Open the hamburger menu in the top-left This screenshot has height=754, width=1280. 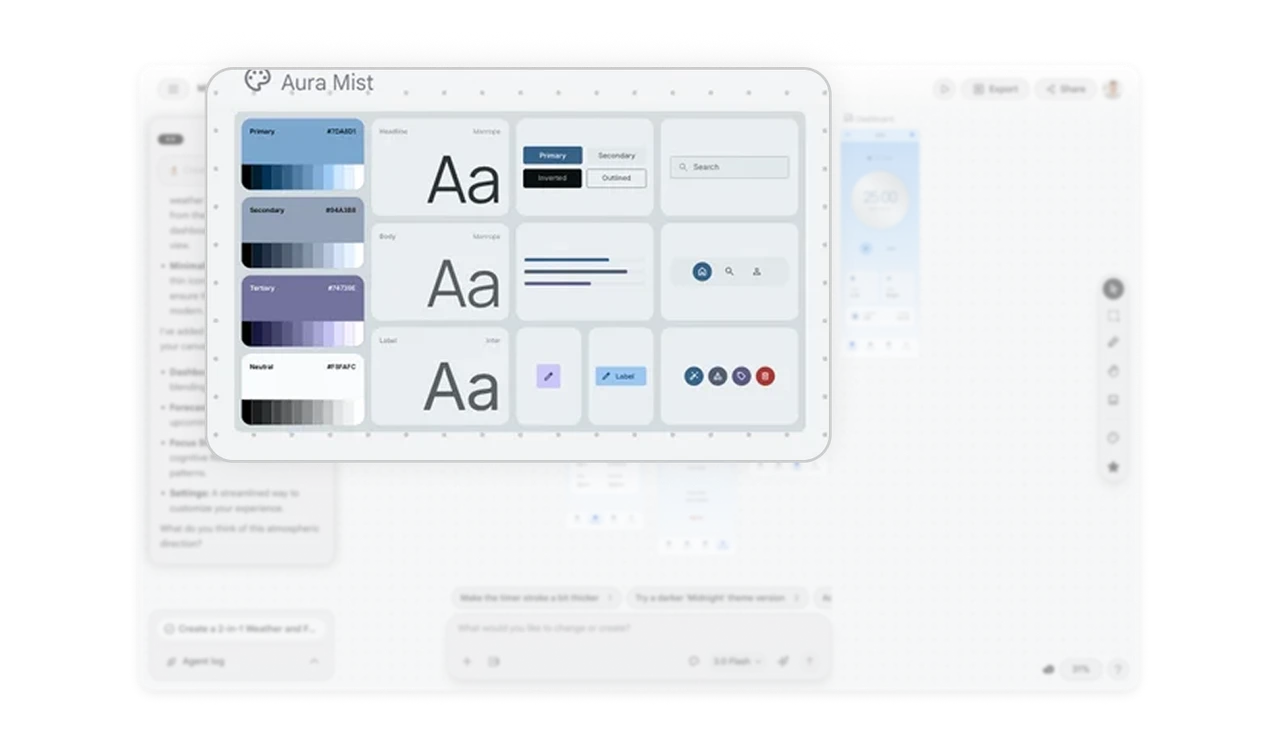pyautogui.click(x=173, y=89)
